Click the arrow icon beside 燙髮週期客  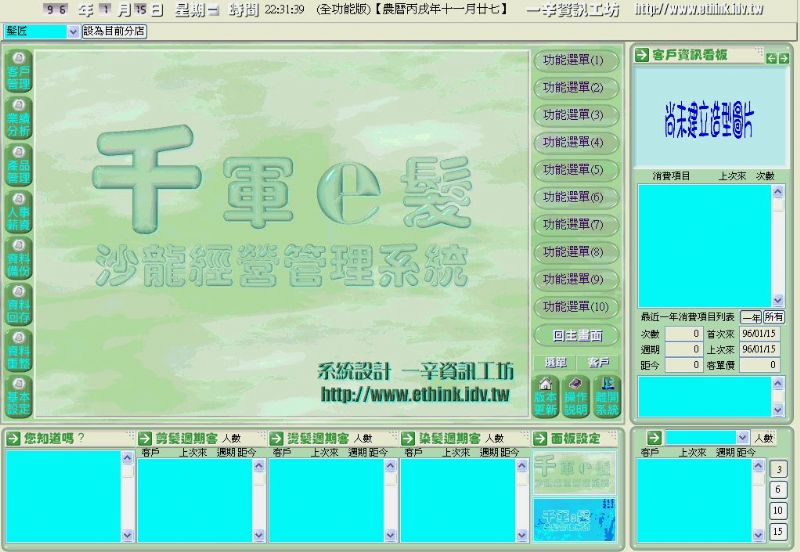tap(276, 438)
